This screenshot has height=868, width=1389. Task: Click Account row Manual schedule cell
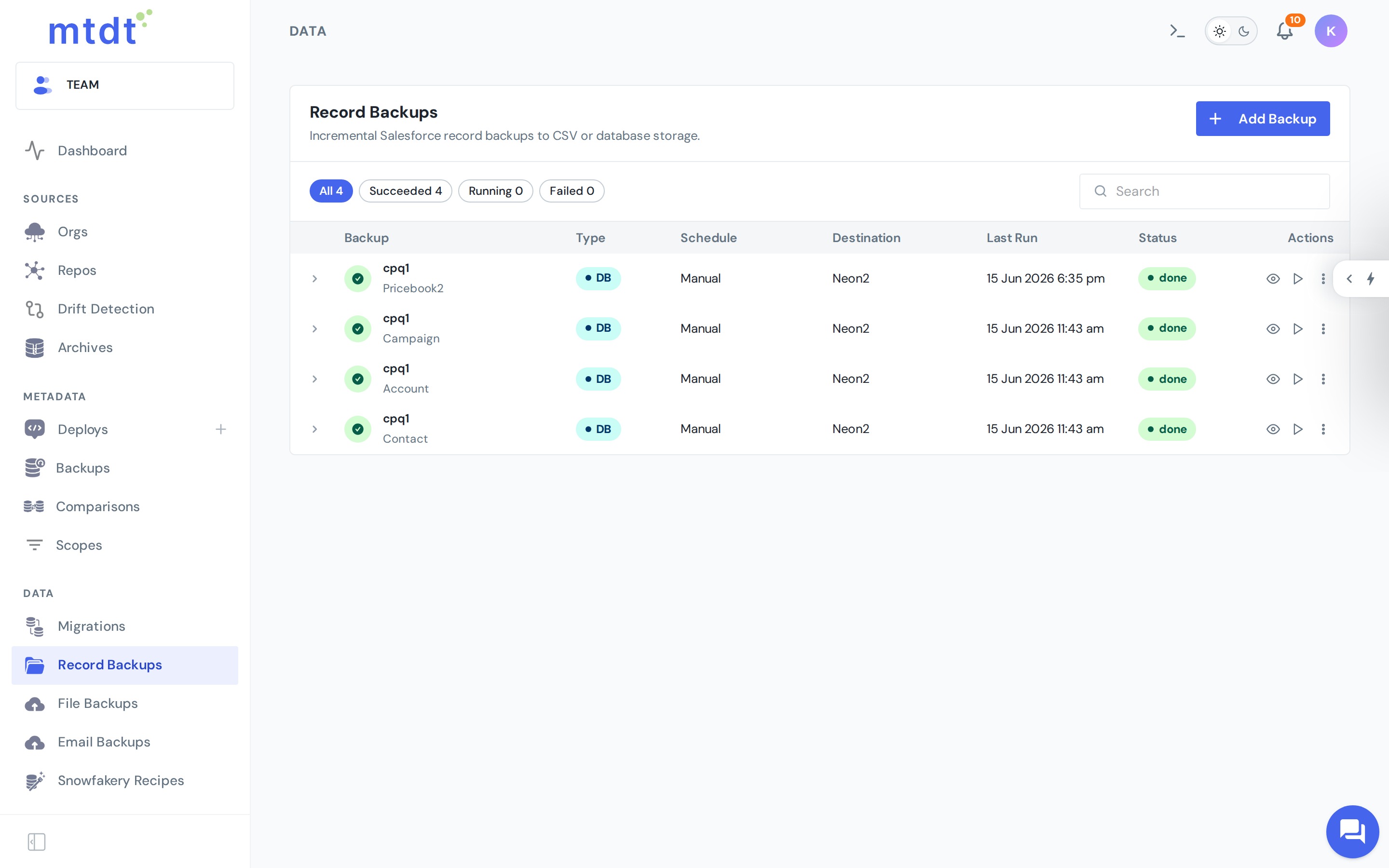(700, 379)
